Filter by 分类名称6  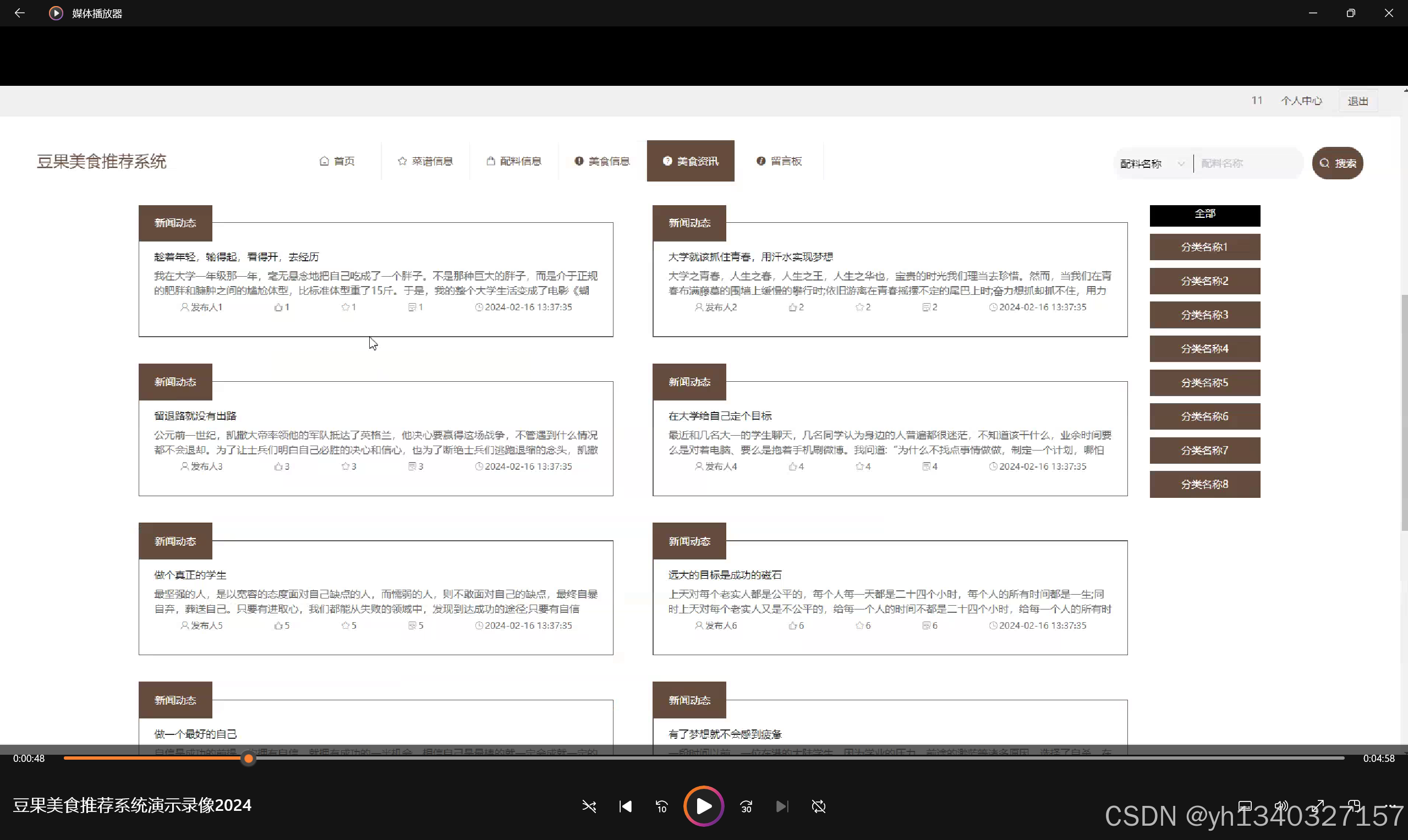(1205, 416)
